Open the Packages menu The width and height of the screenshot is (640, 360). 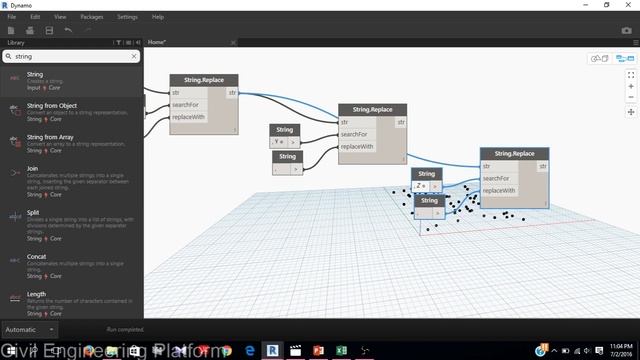tap(92, 17)
